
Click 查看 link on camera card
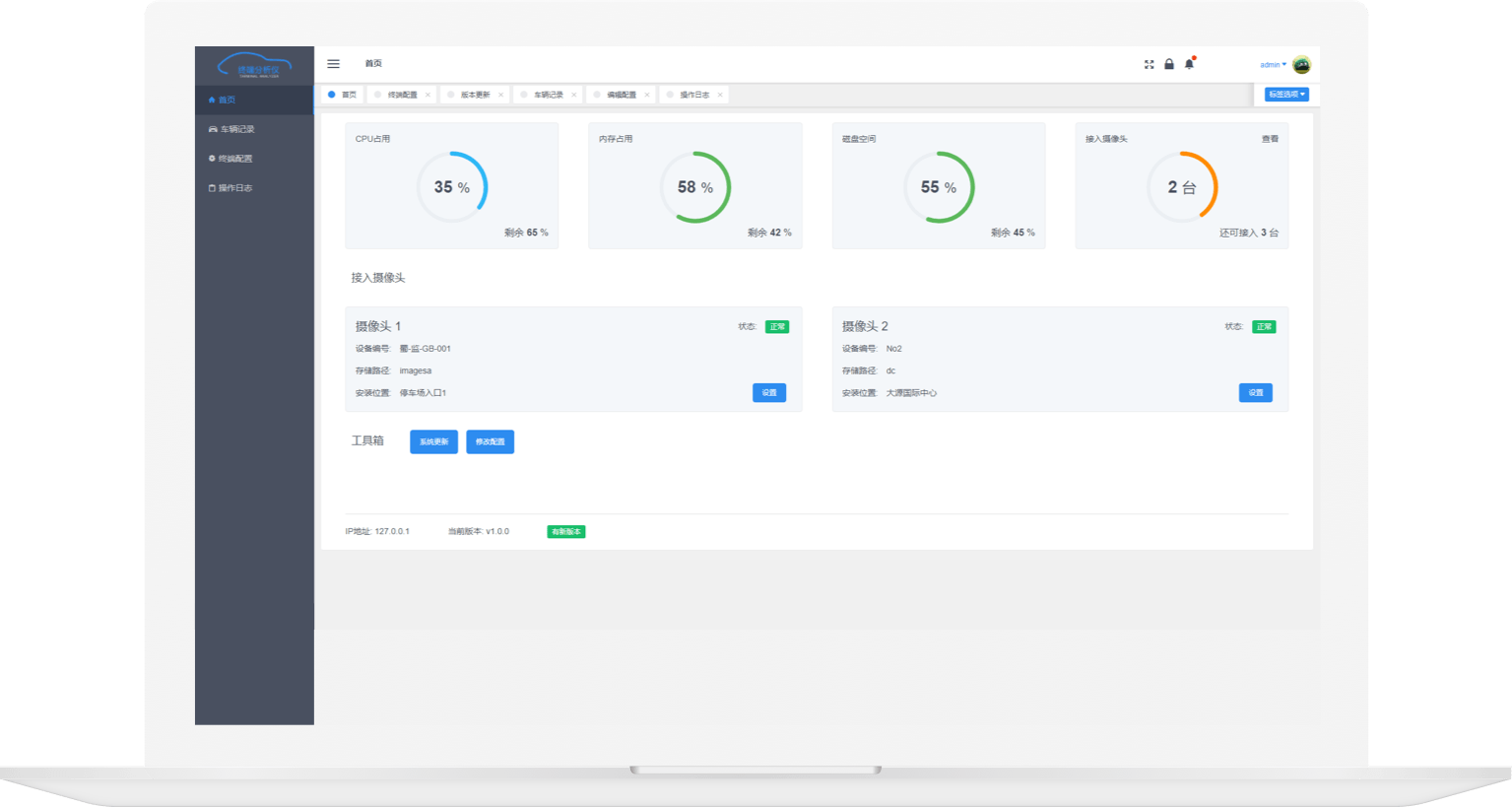[1270, 139]
